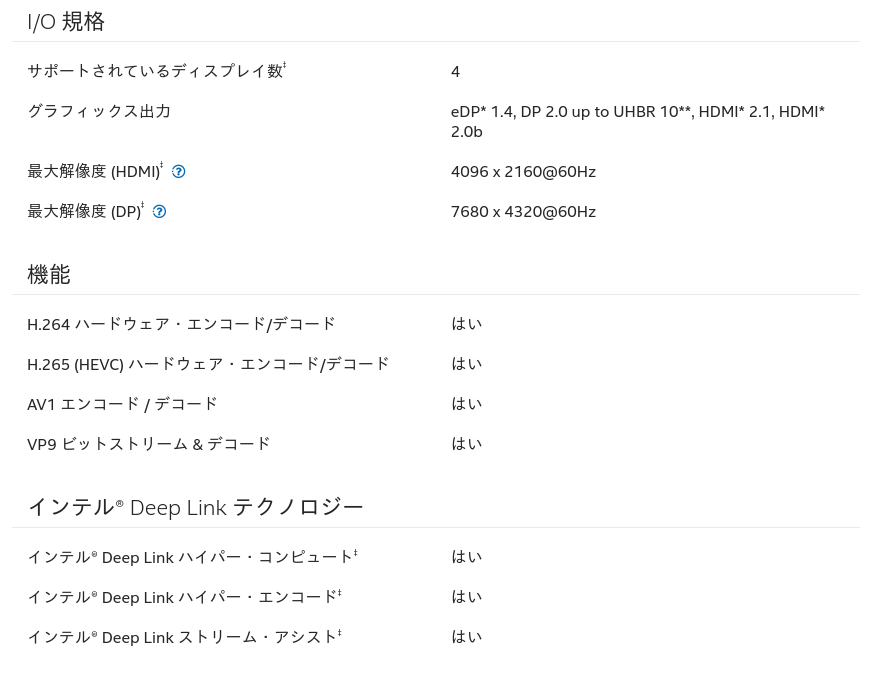The width and height of the screenshot is (883, 700).
Task: Click Deep Link ハイパー・エンコード footnote label
Action: click(184, 597)
